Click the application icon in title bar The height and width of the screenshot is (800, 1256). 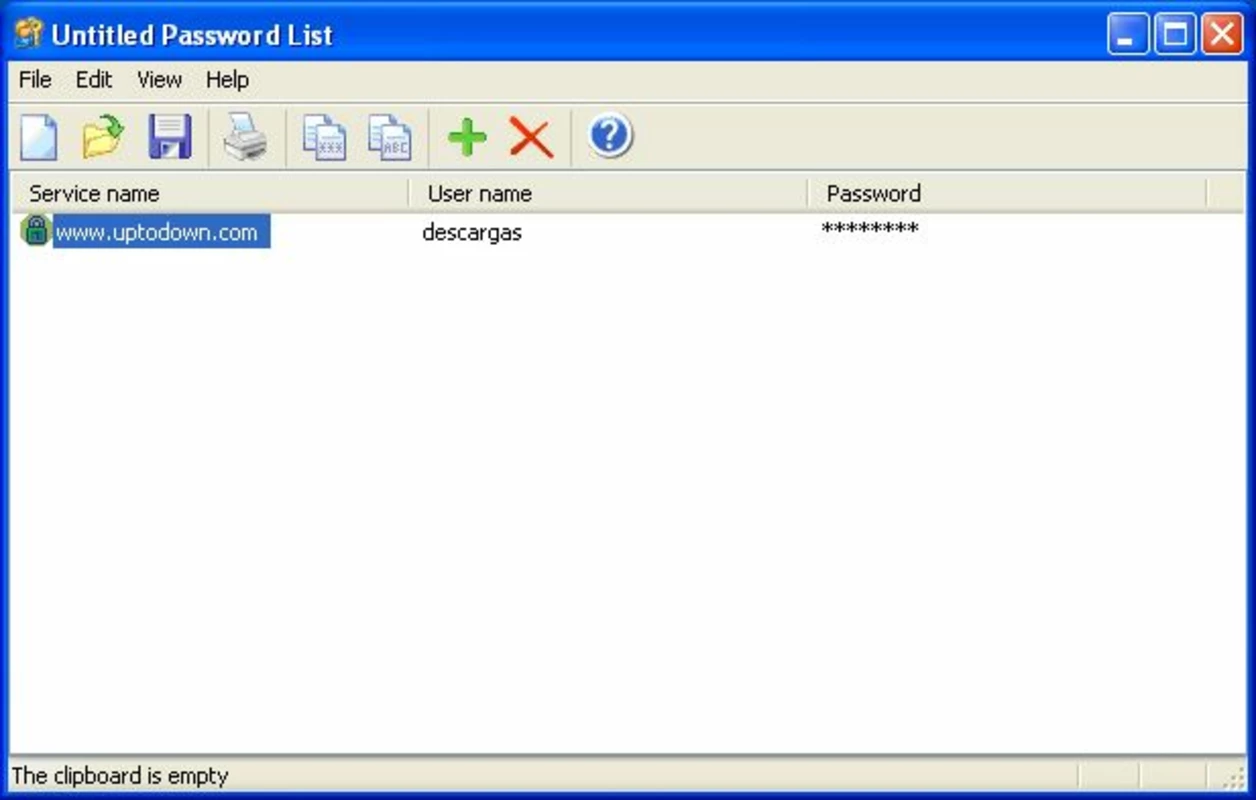coord(28,34)
